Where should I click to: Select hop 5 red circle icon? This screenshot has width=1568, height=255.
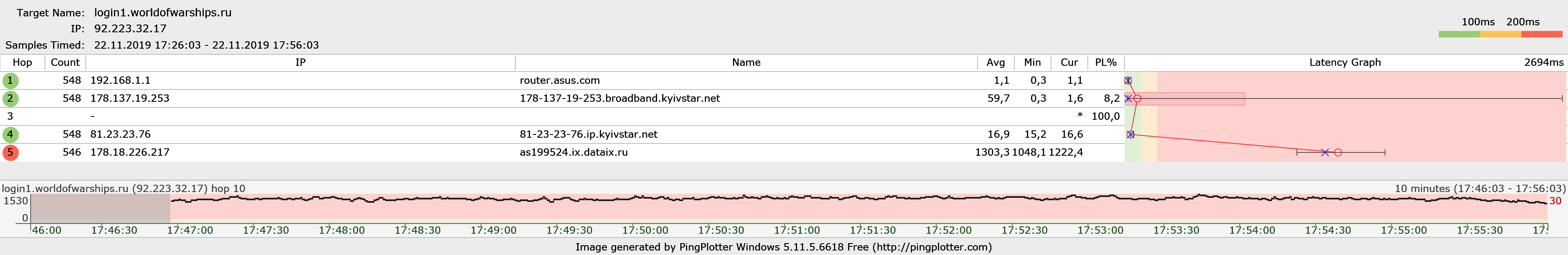click(x=10, y=152)
